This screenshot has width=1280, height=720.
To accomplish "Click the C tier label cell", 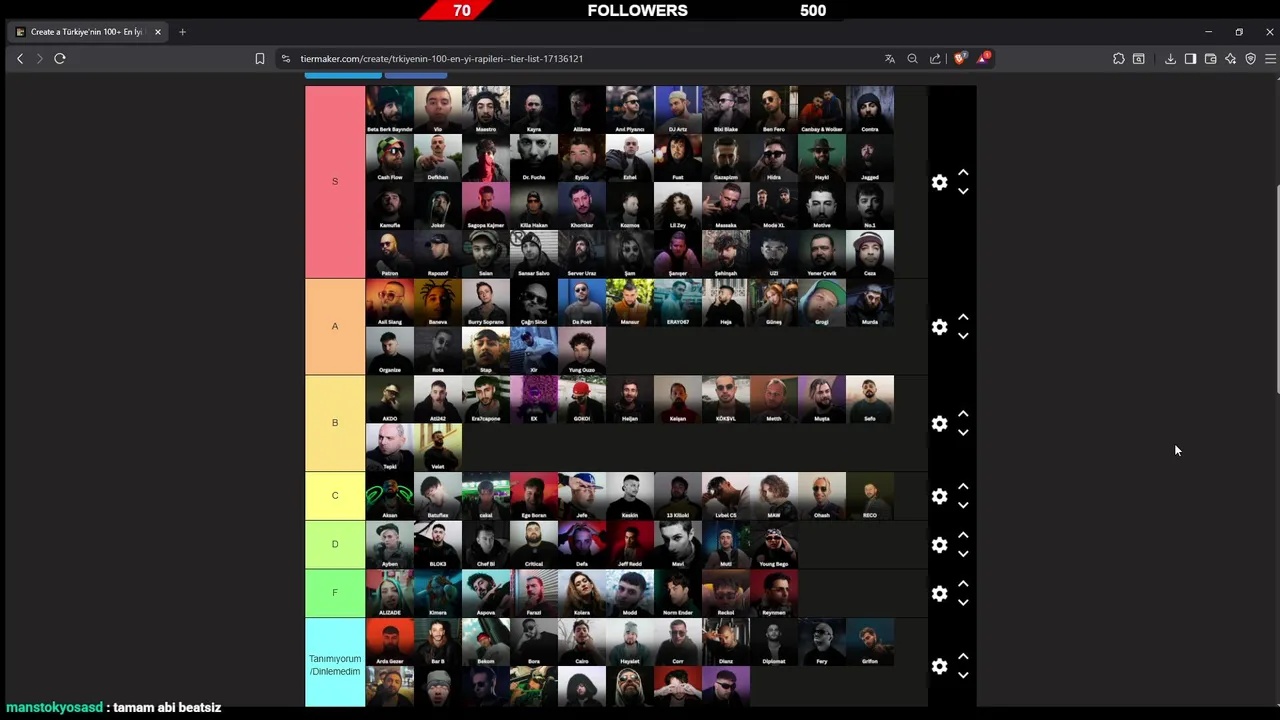I will pos(335,496).
